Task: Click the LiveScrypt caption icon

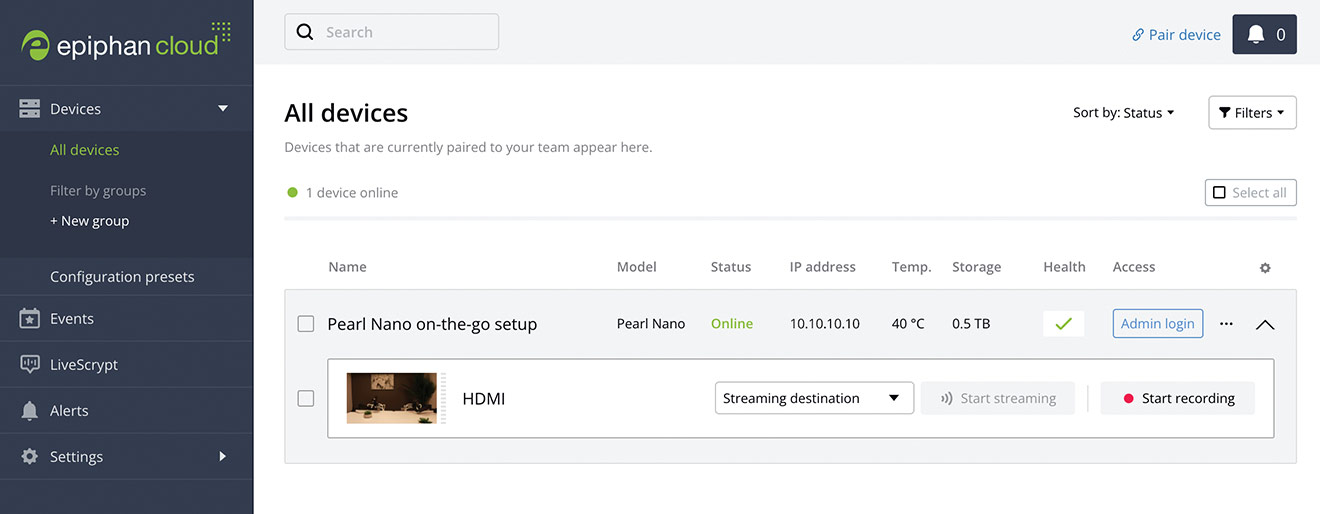Action: pyautogui.click(x=30, y=365)
